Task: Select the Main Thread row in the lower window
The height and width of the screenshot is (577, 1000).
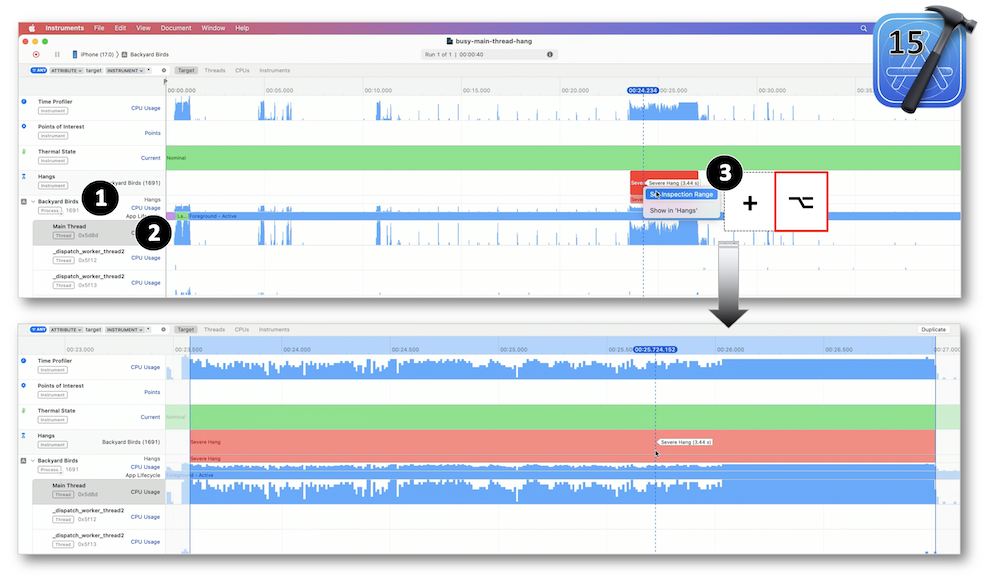Action: click(99, 490)
